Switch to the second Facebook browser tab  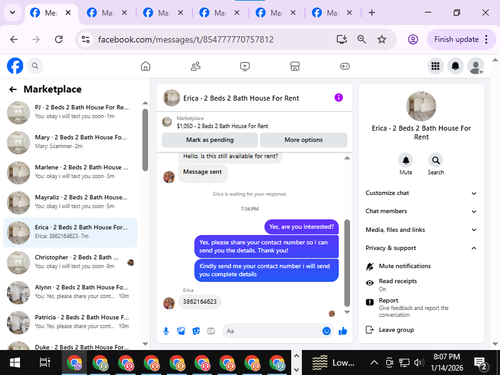(107, 13)
